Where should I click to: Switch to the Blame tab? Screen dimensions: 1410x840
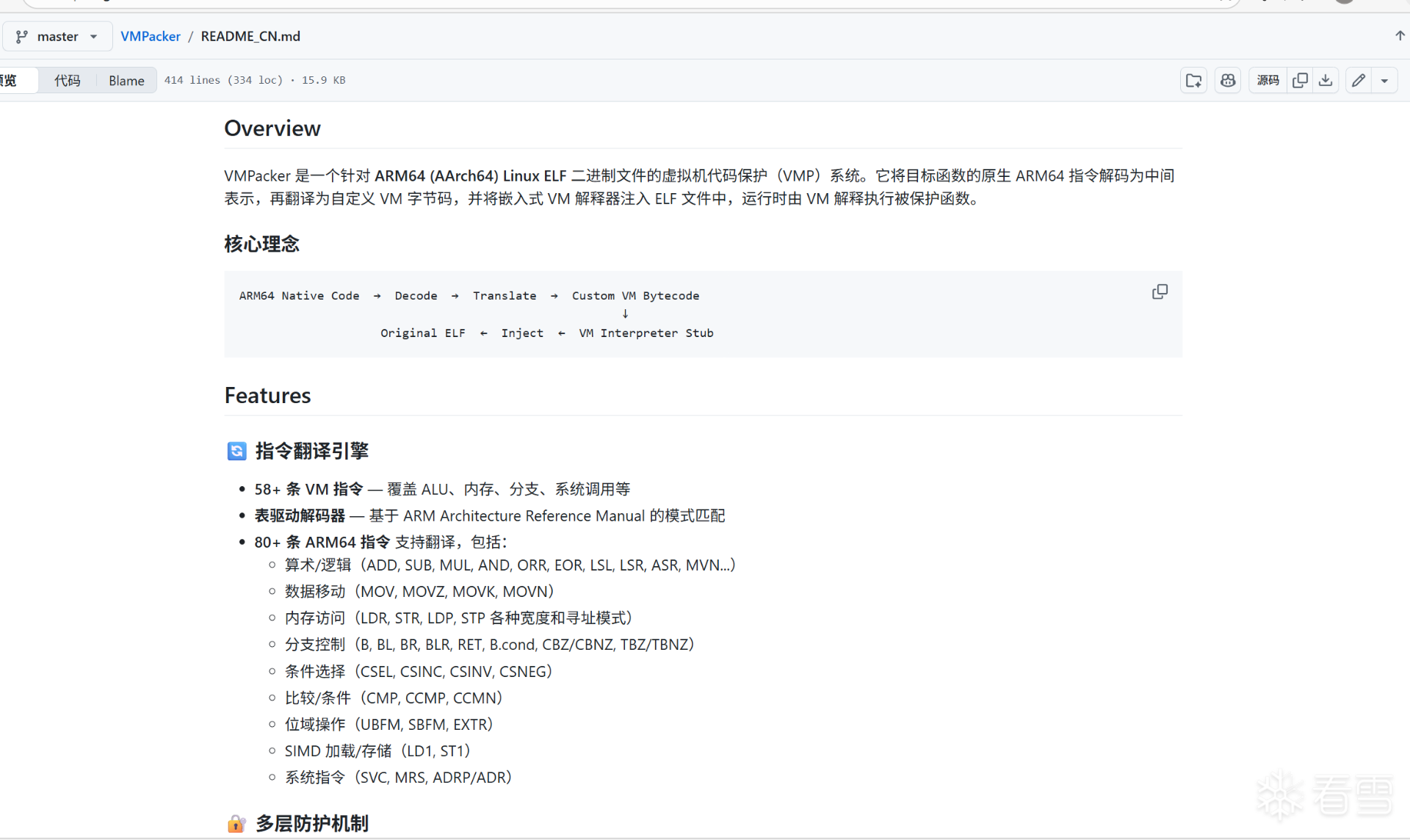pos(126,80)
